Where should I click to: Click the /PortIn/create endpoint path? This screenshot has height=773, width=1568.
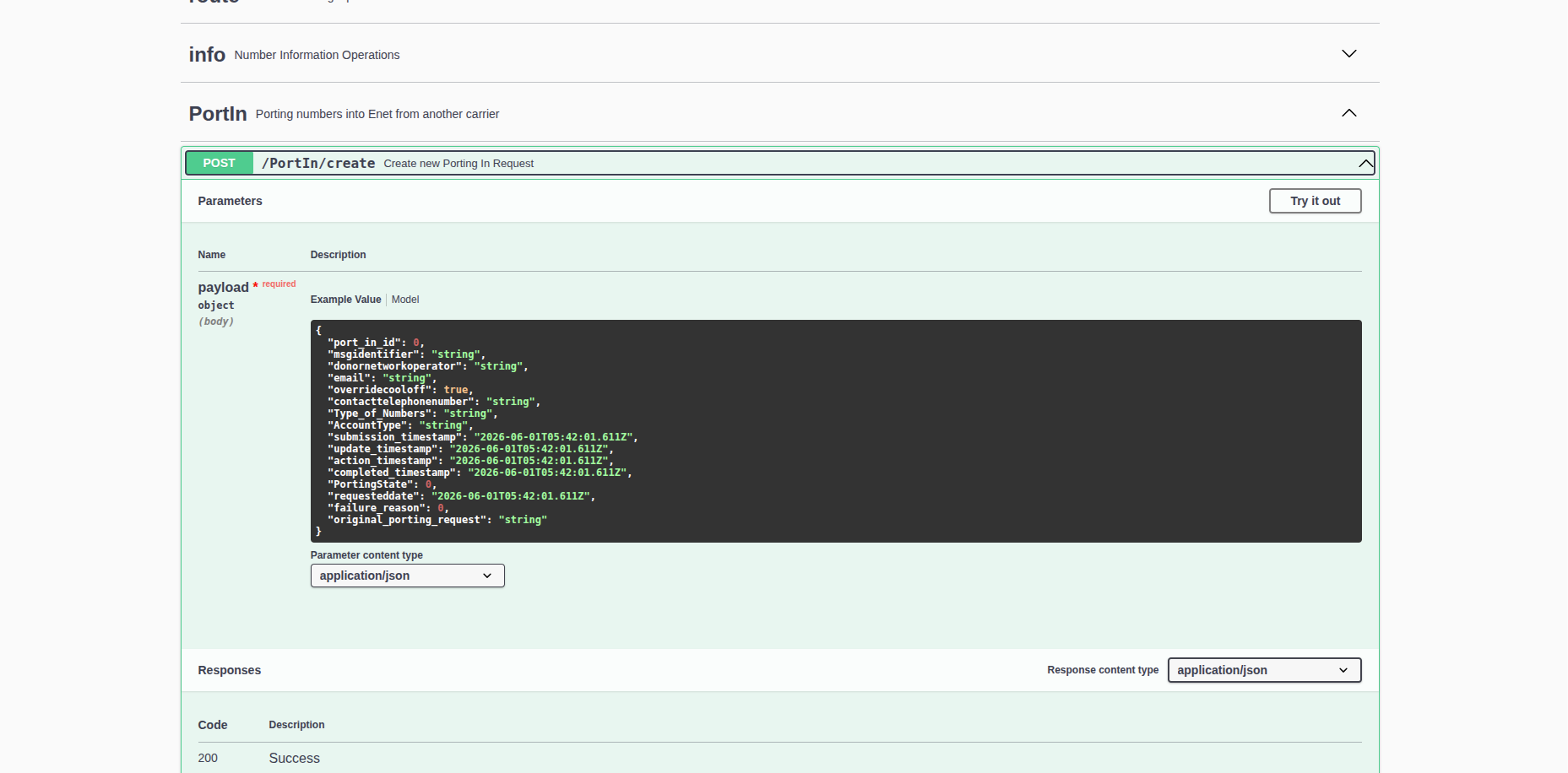318,164
